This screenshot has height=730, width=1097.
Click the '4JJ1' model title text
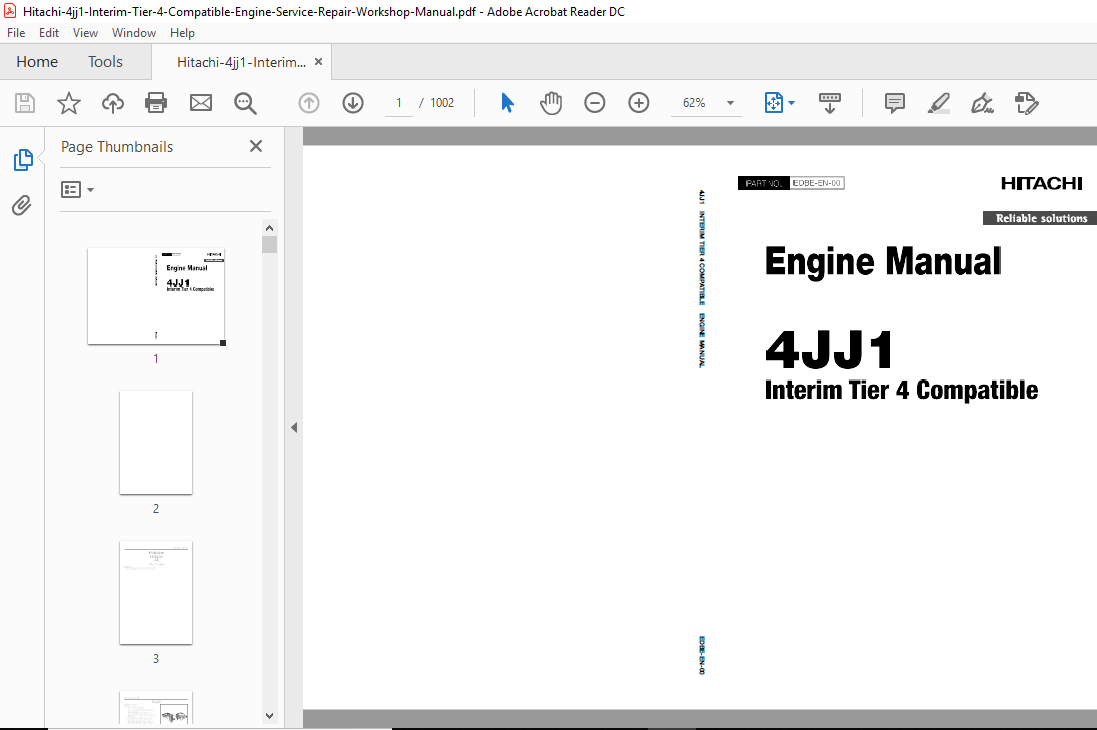coord(829,349)
